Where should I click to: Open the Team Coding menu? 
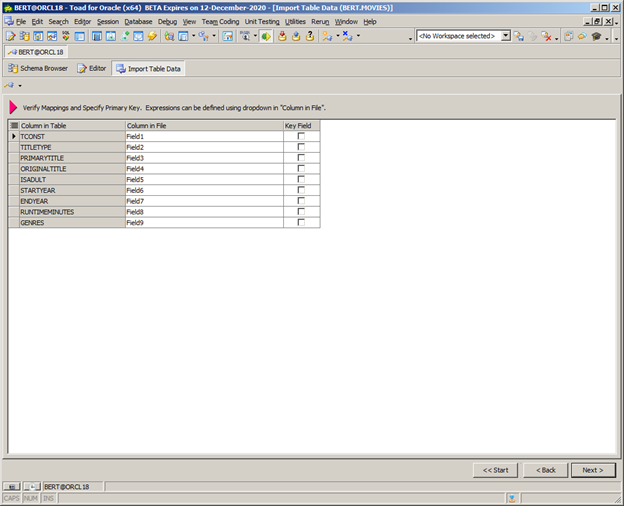(220, 21)
